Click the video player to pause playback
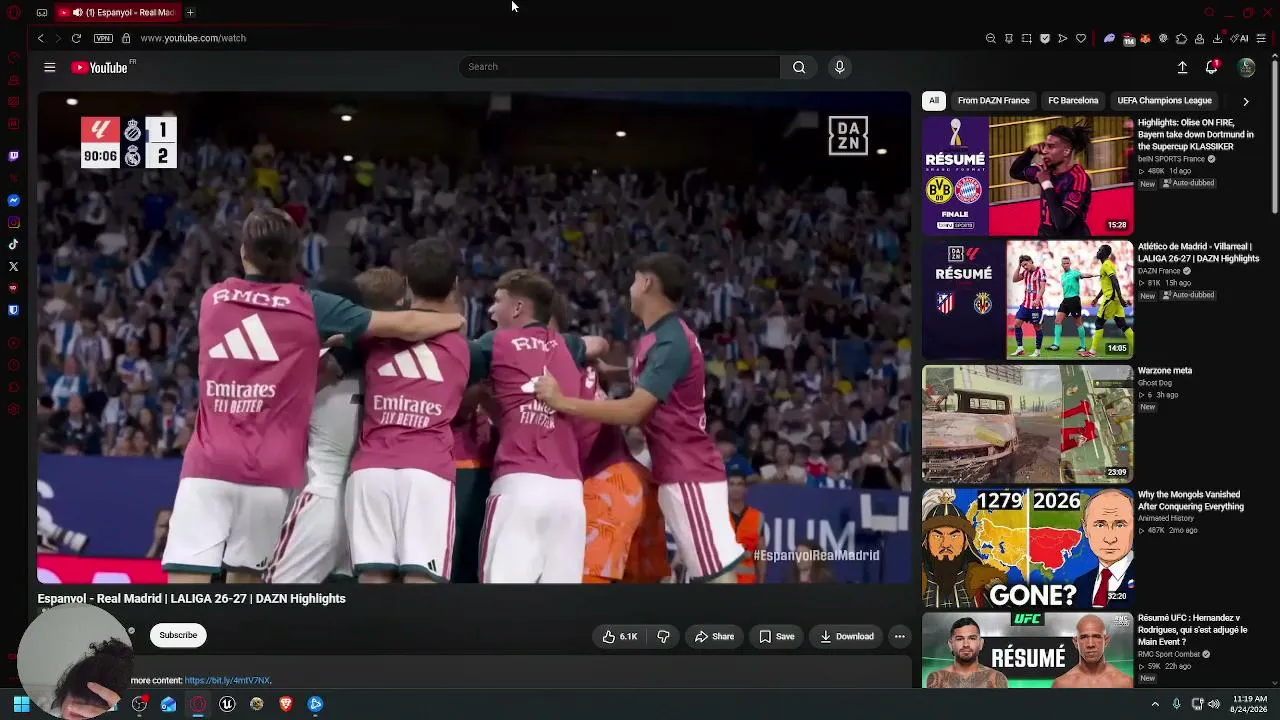 pos(474,338)
